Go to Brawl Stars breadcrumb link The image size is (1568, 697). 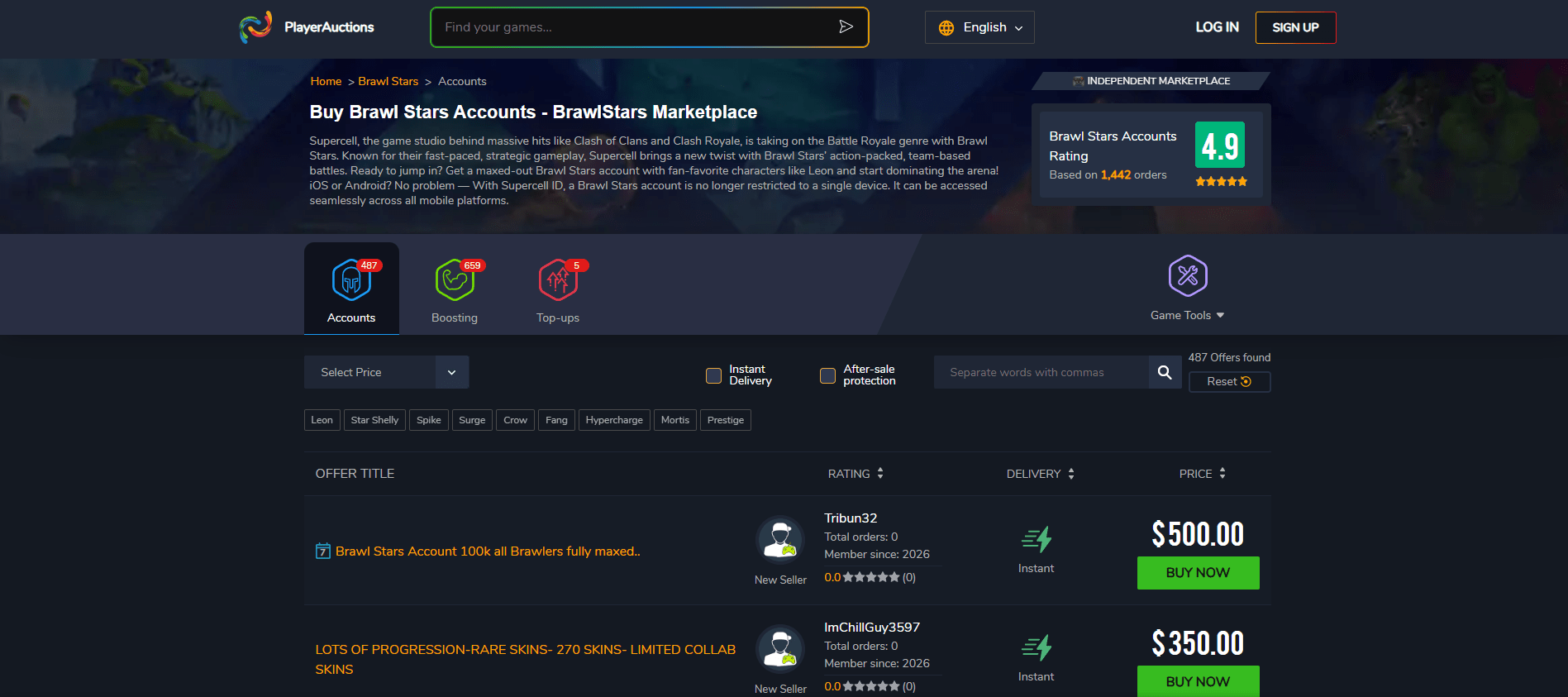click(x=388, y=81)
